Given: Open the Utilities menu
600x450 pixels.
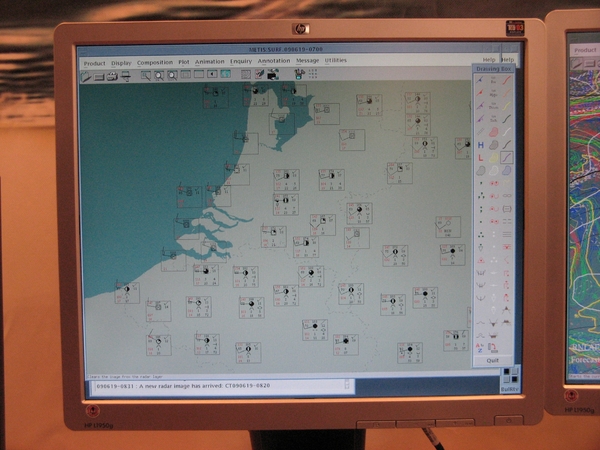Looking at the screenshot, I should 336,61.
